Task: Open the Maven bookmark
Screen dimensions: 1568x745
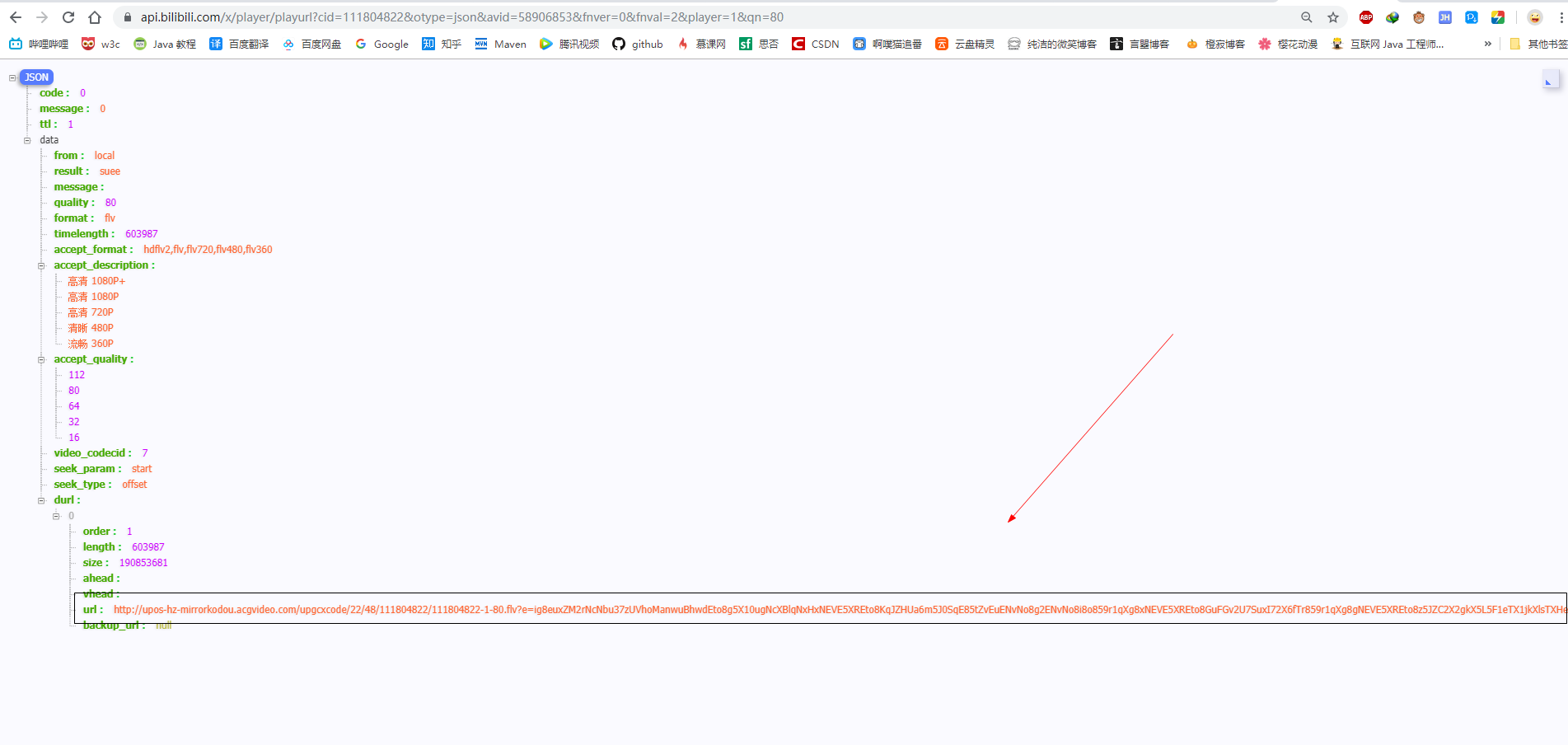Action: (x=500, y=44)
